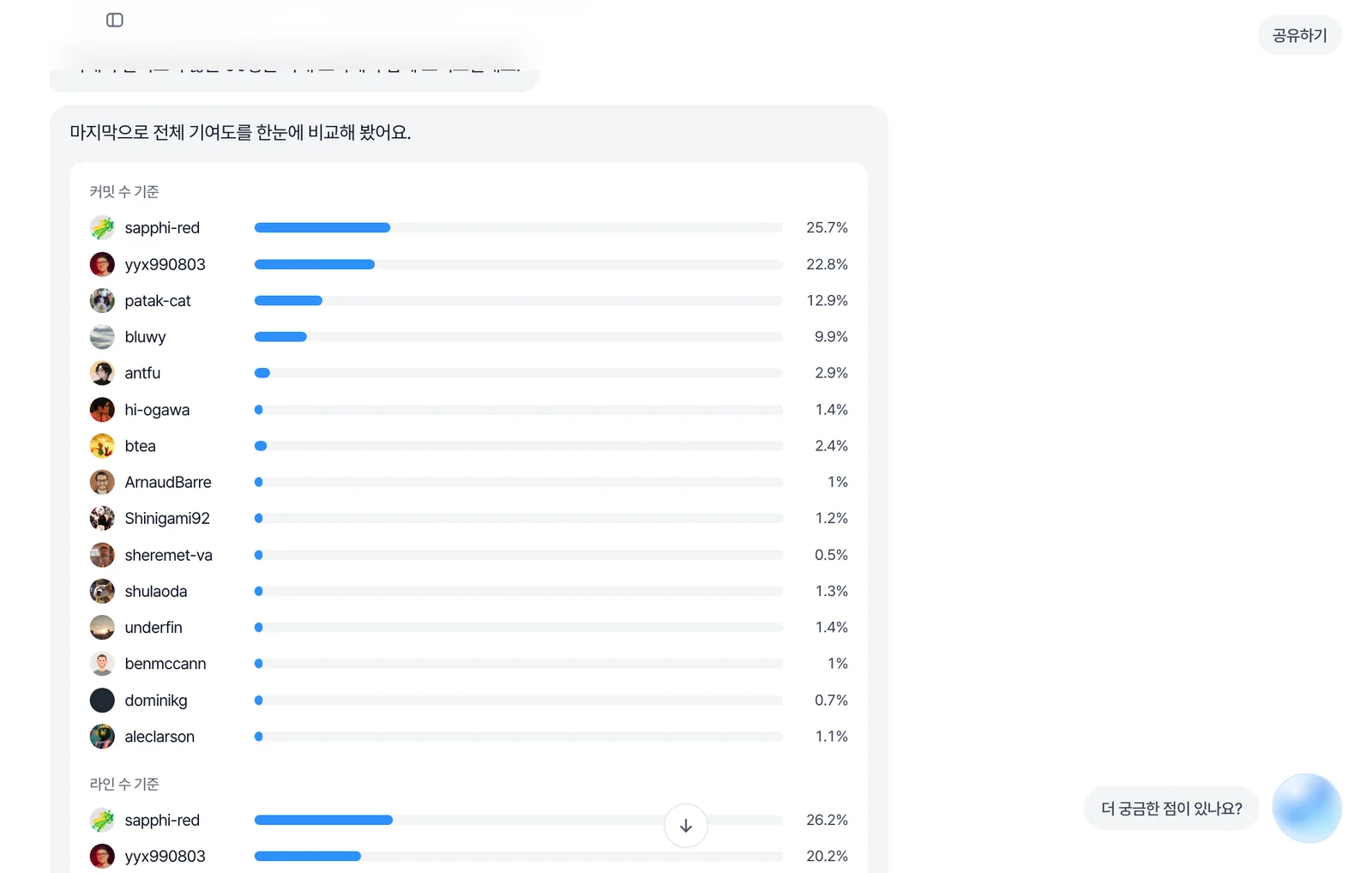This screenshot has height=873, width=1372.
Task: Click the ArnaudBarre contributor name
Action: [168, 482]
